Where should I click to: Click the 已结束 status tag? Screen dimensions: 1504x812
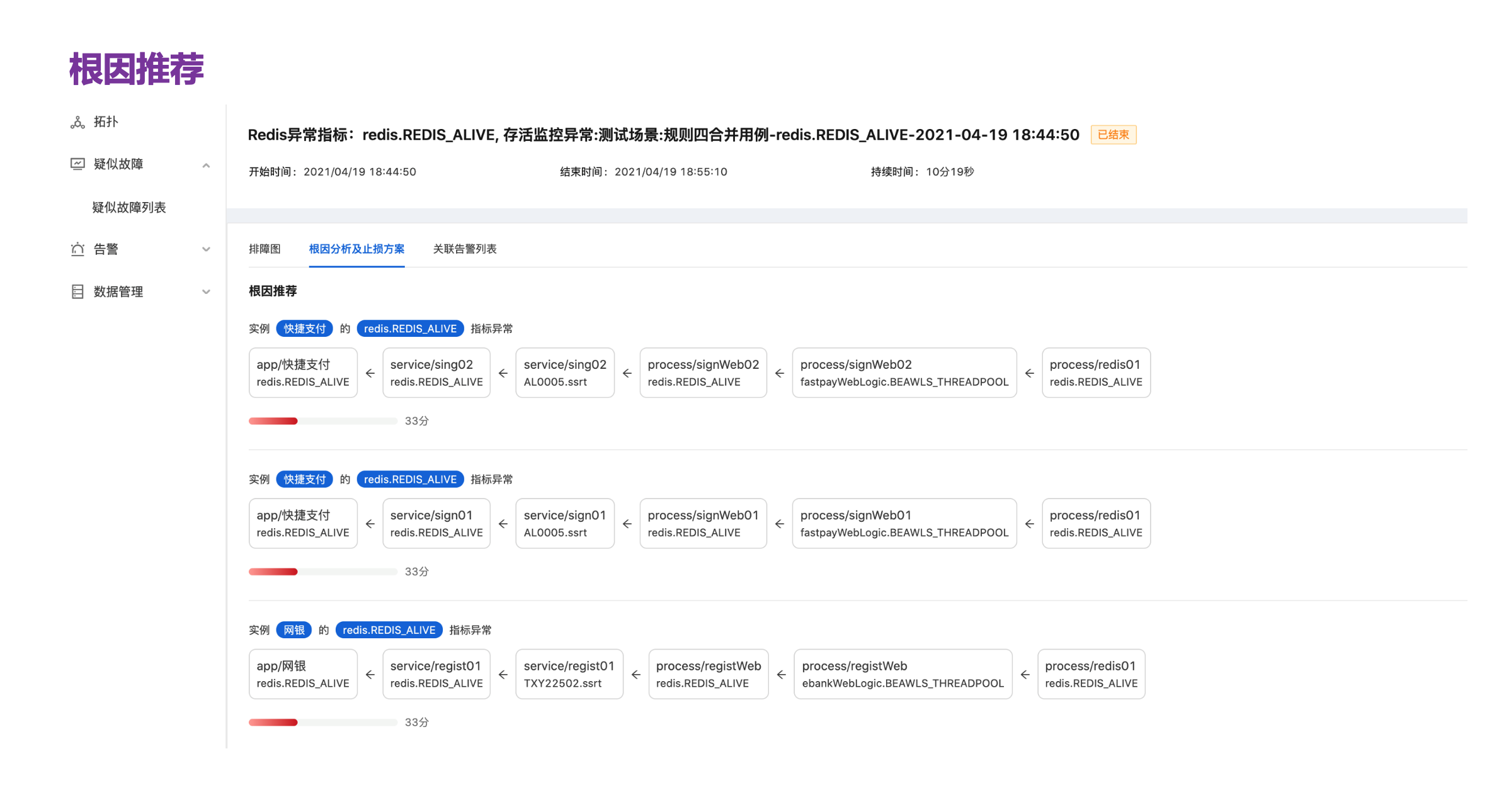pos(1113,135)
